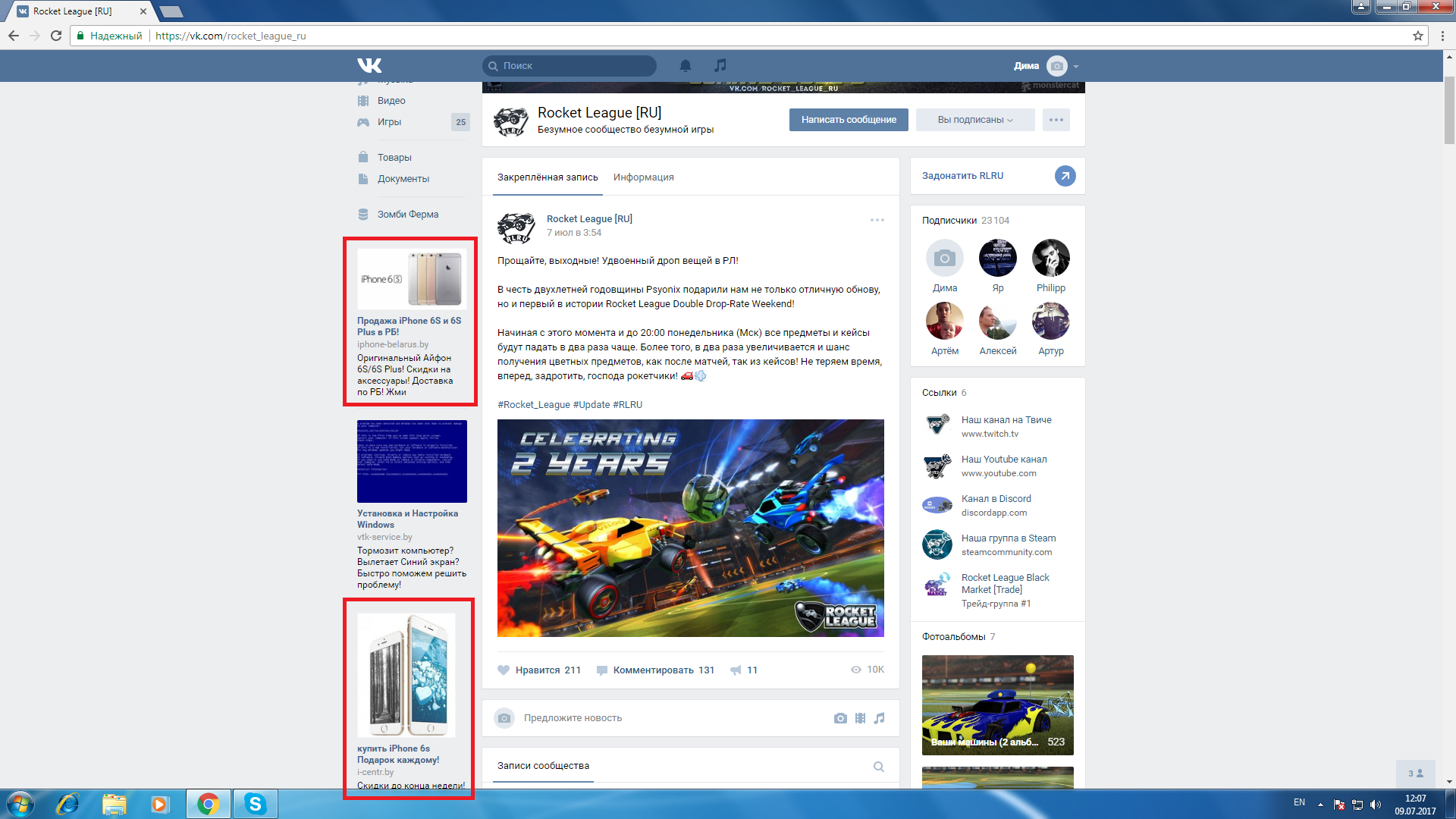Click the address bar URL
This screenshot has width=1456, height=819.
click(231, 36)
